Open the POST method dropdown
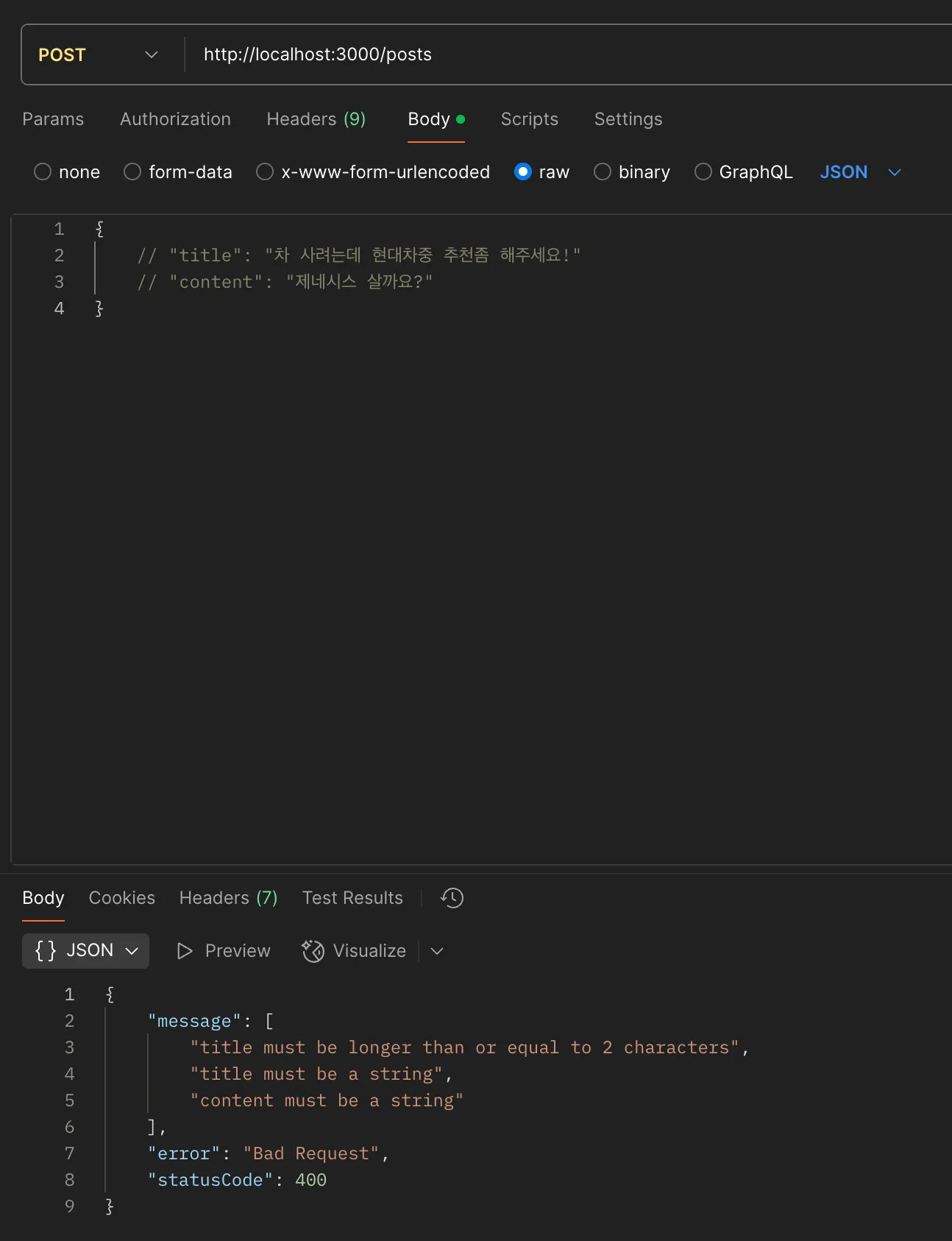This screenshot has width=952, height=1241. click(x=99, y=55)
